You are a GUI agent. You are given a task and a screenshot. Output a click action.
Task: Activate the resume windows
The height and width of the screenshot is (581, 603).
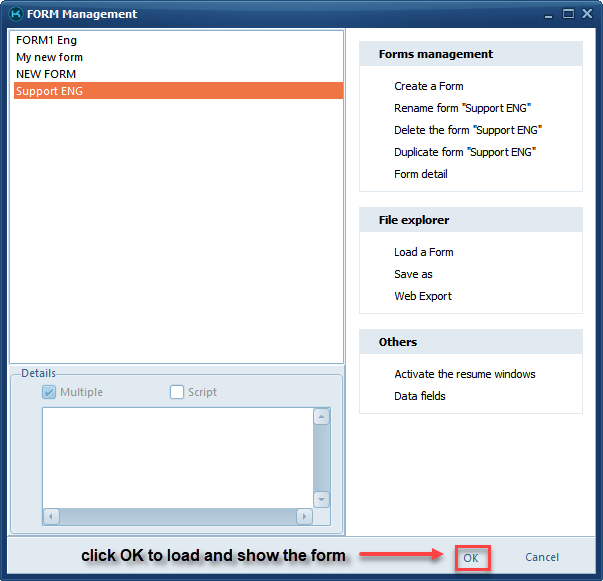click(x=464, y=374)
